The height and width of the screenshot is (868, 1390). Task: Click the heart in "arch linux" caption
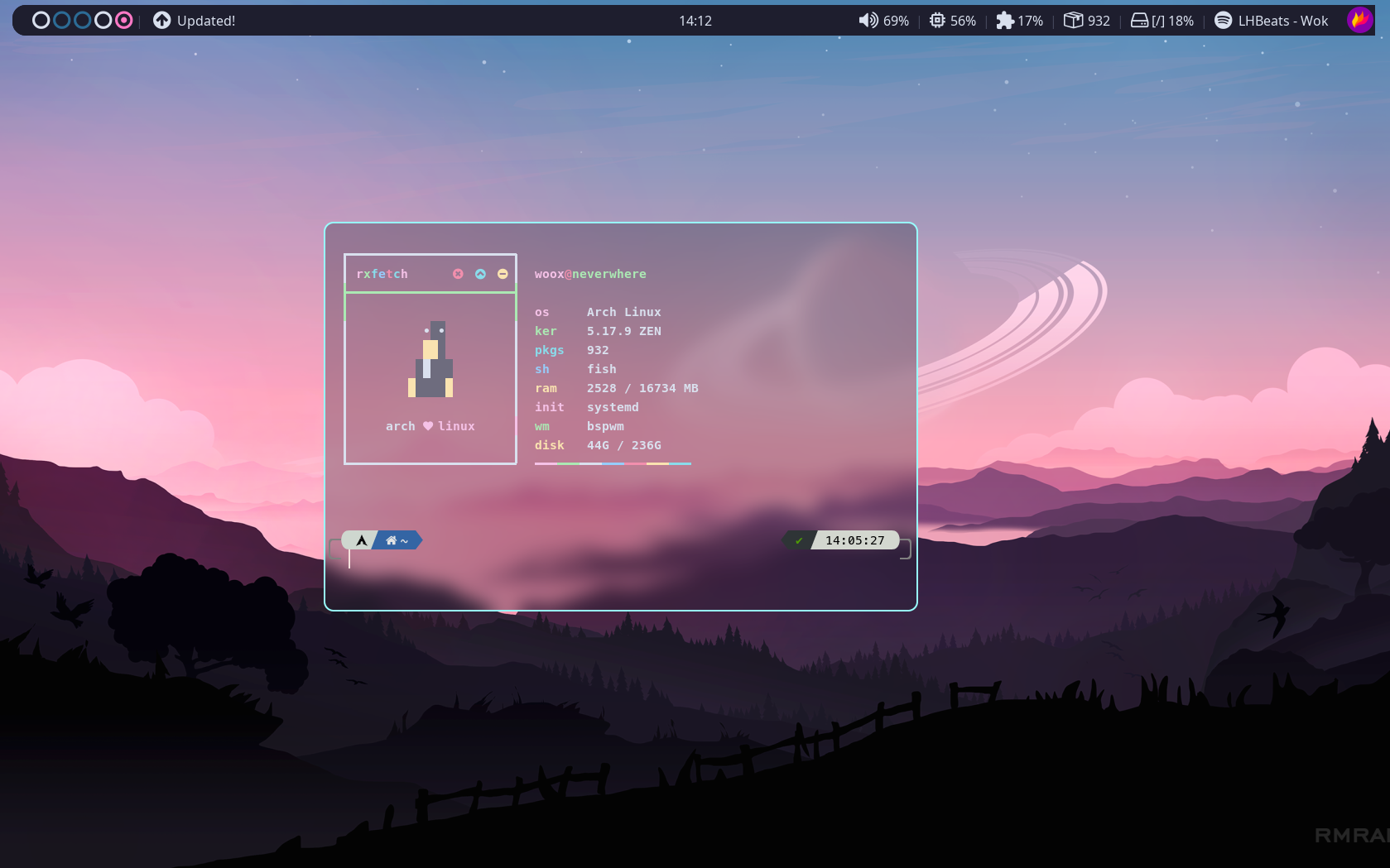click(428, 426)
